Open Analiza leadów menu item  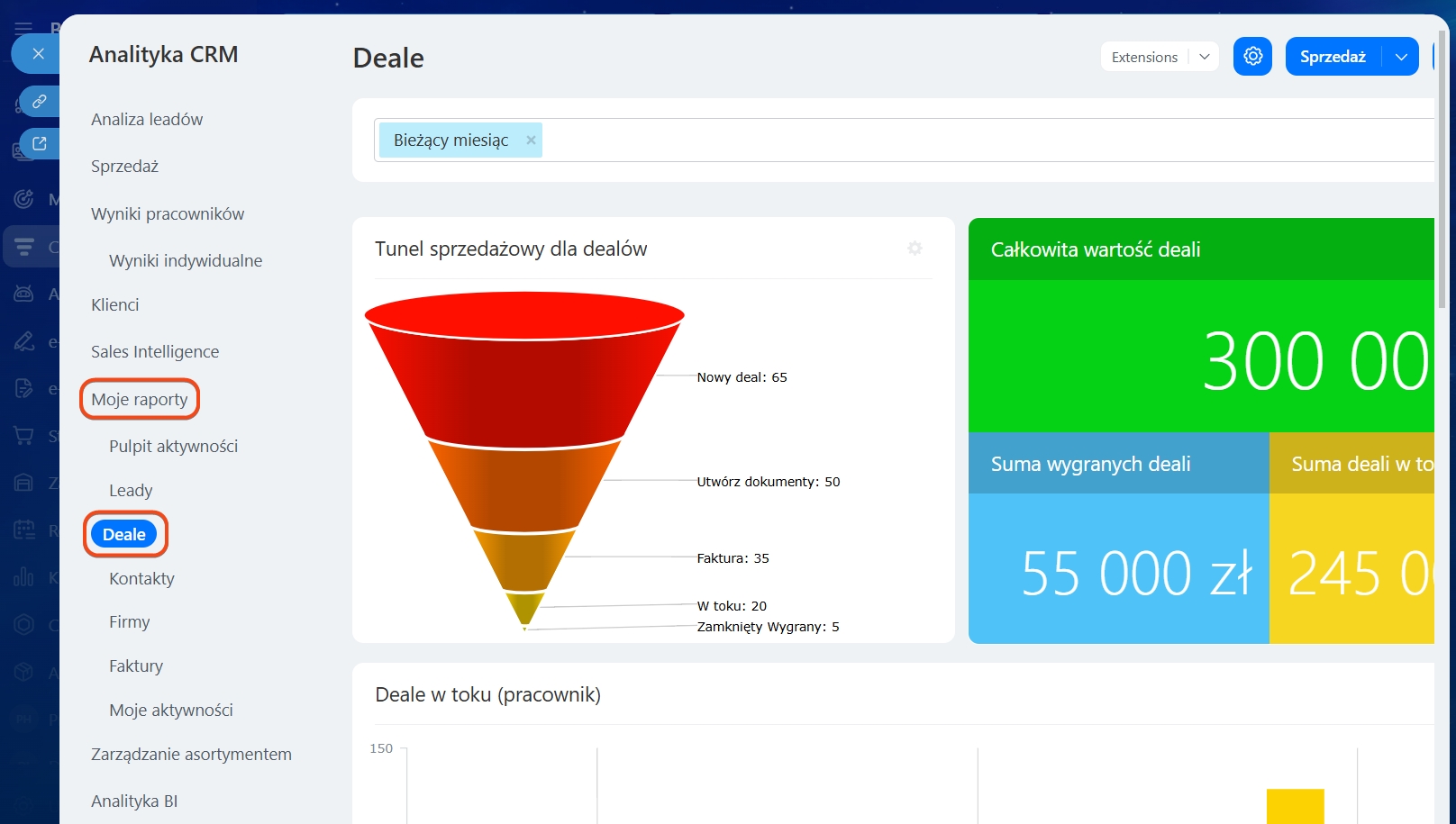coord(147,120)
